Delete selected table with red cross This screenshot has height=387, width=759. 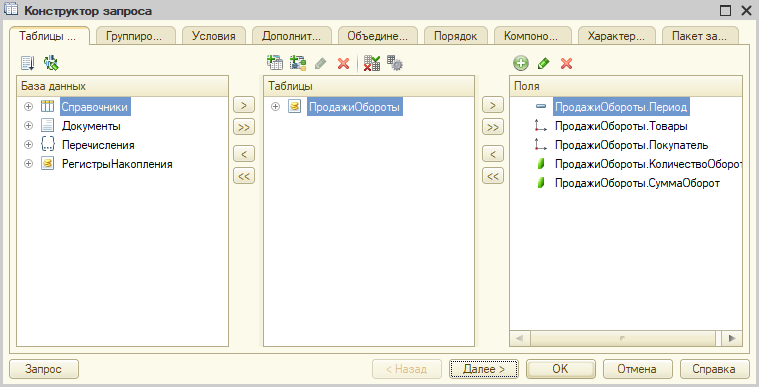pos(344,63)
